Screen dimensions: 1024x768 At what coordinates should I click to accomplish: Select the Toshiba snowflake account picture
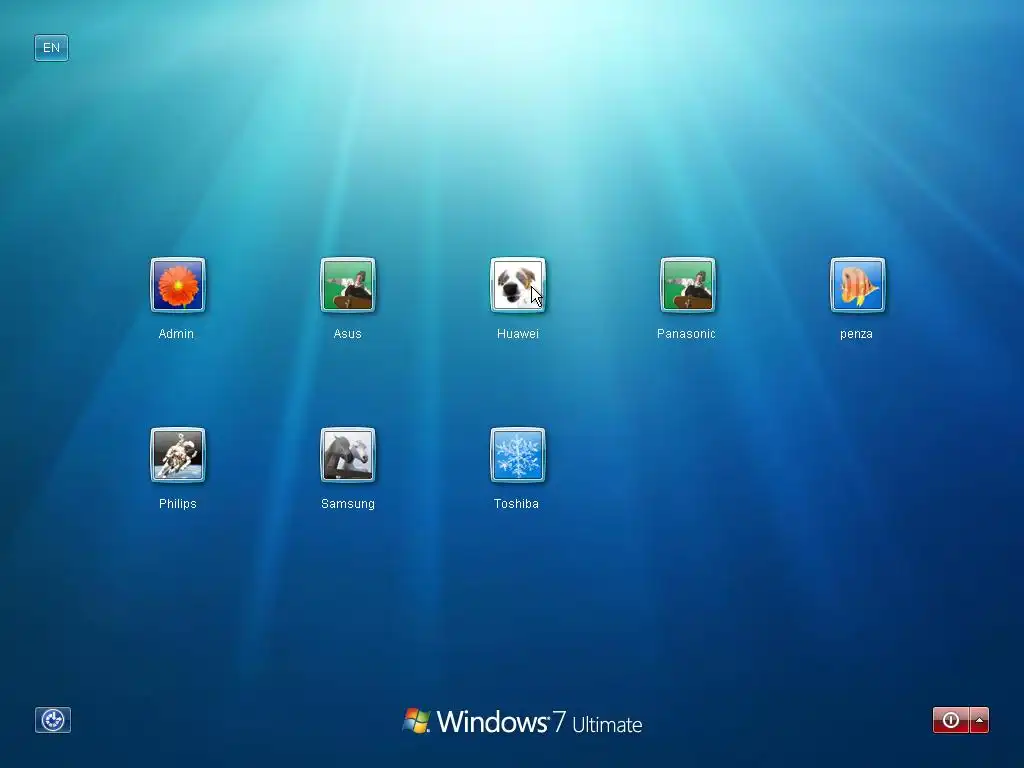(x=517, y=455)
